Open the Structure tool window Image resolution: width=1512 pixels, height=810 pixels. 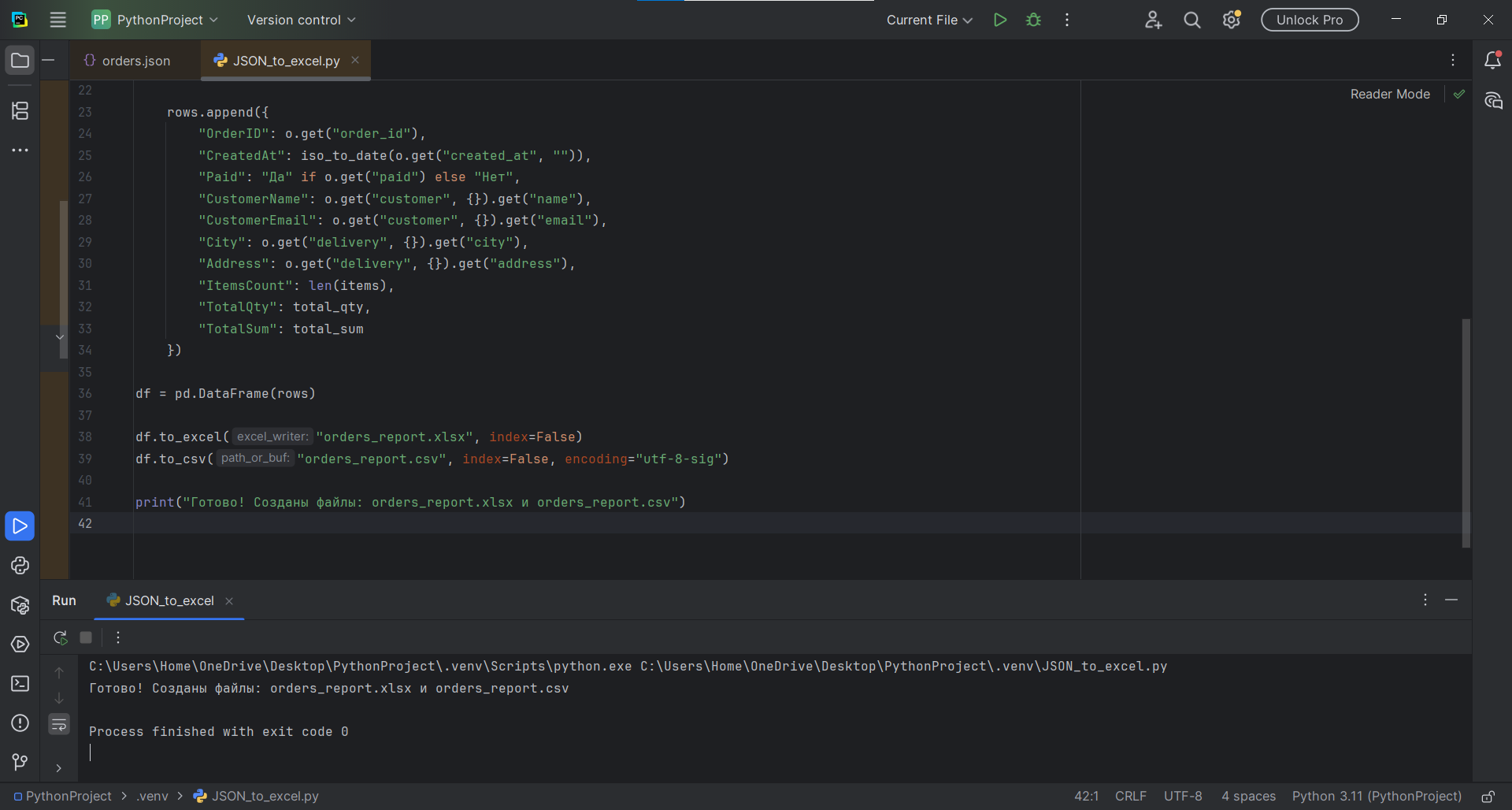(20, 110)
